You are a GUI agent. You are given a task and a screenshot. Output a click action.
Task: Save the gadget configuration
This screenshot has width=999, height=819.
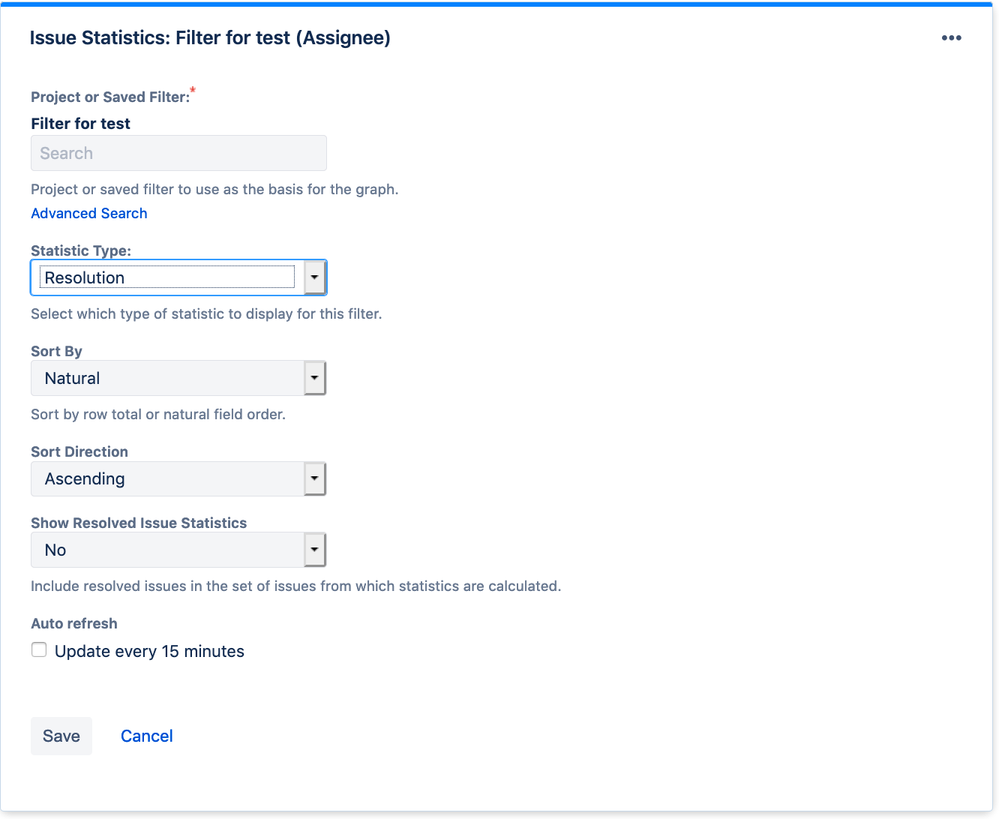click(x=61, y=736)
